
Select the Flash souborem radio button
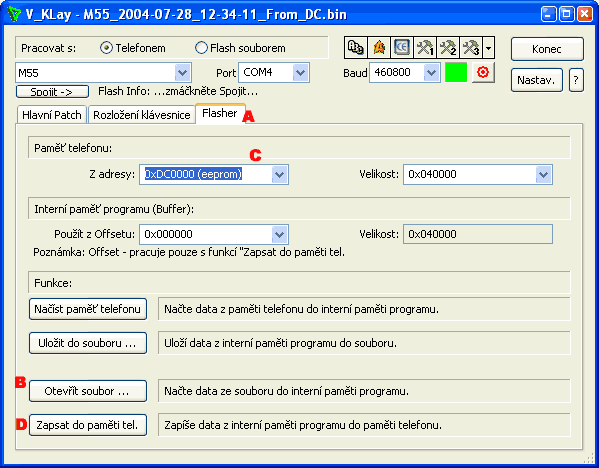coord(201,48)
